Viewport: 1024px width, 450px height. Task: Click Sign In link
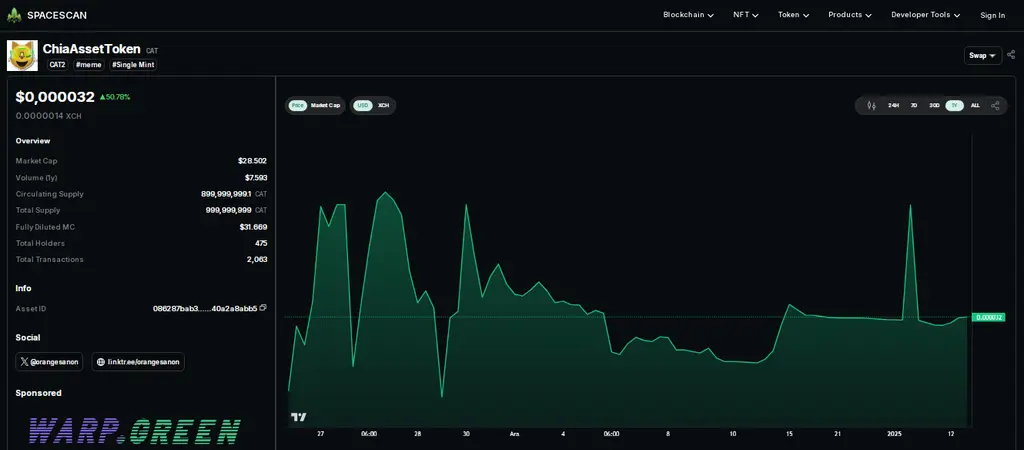tap(993, 16)
